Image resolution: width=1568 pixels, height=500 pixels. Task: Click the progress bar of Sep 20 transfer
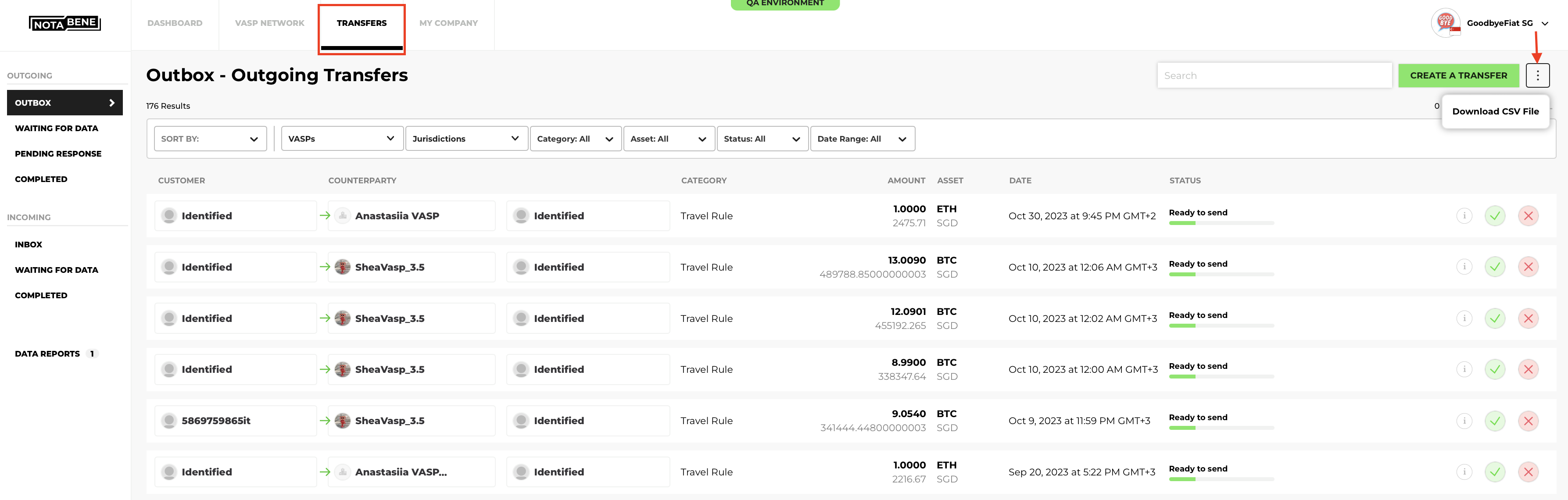pos(1221,479)
